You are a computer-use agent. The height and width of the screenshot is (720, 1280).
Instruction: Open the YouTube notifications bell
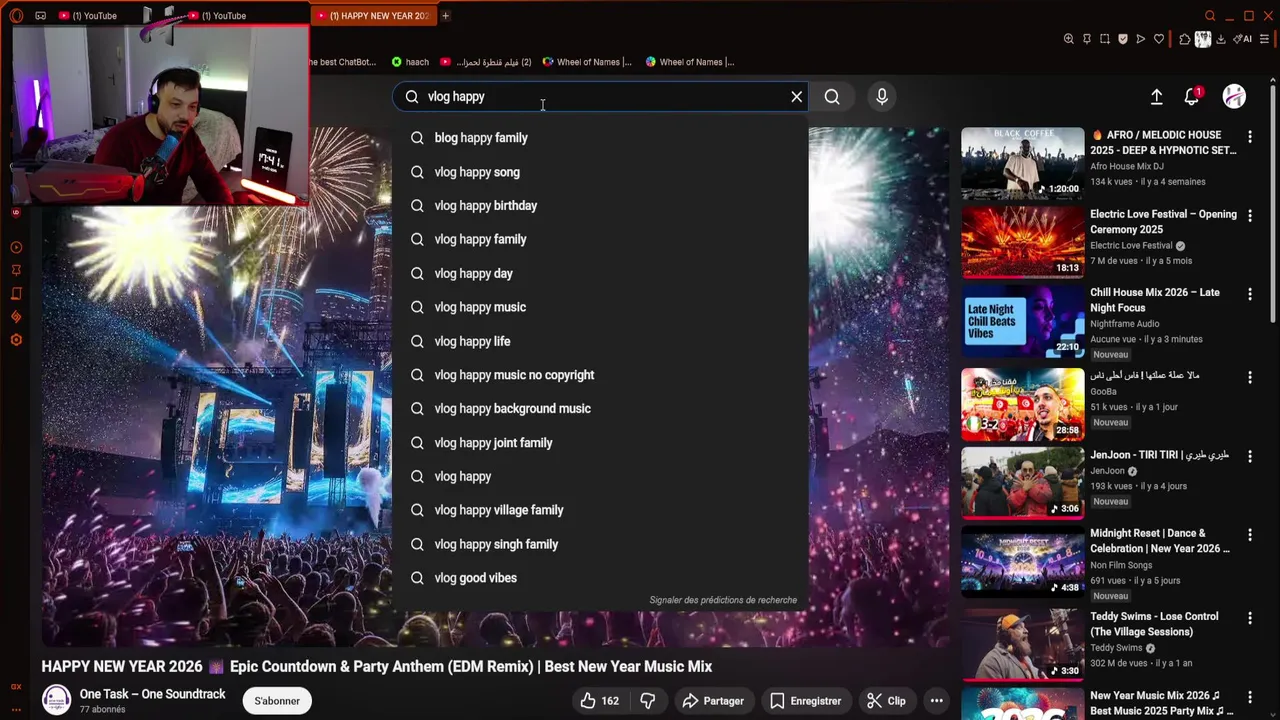pos(1191,97)
